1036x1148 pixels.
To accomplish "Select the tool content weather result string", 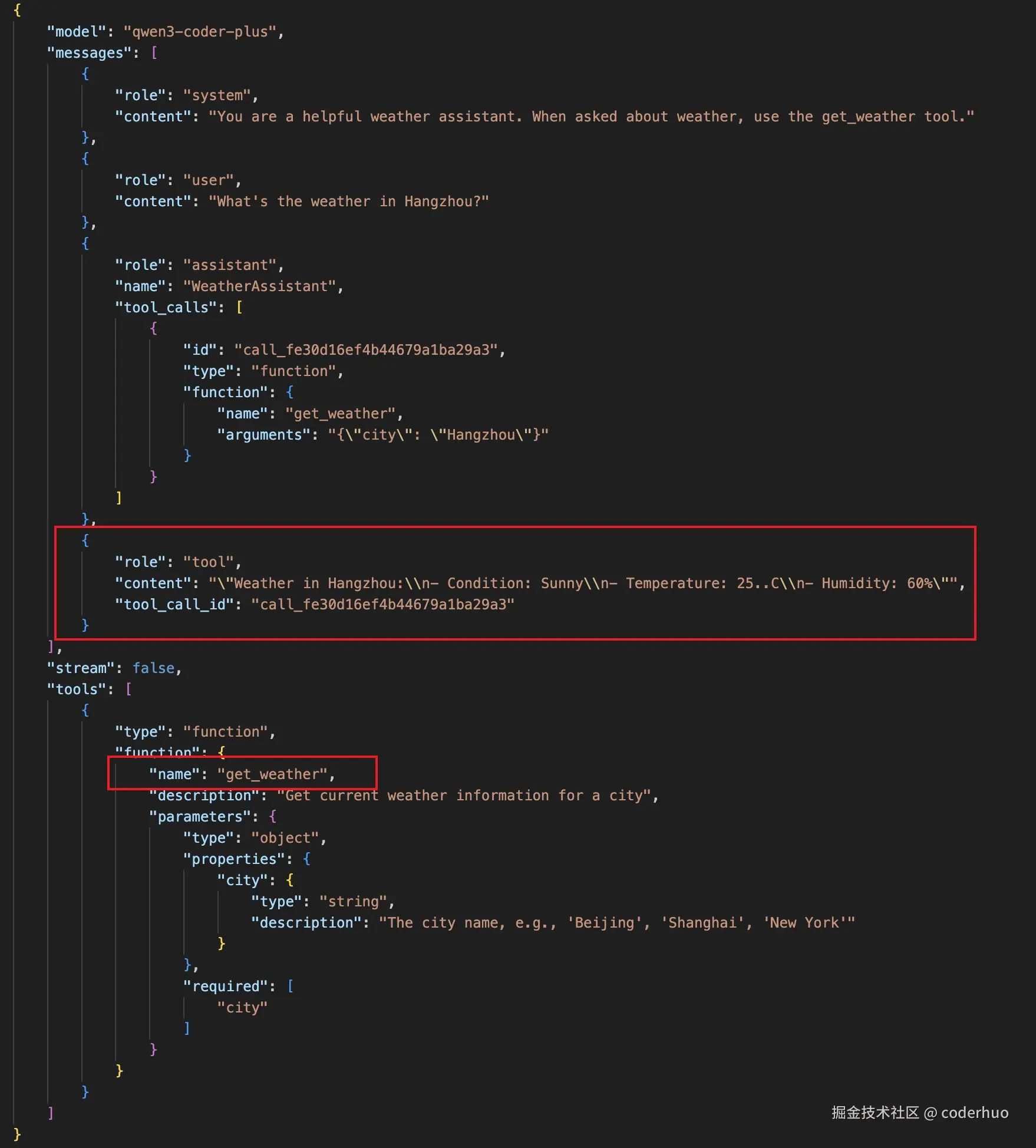I will 583,583.
